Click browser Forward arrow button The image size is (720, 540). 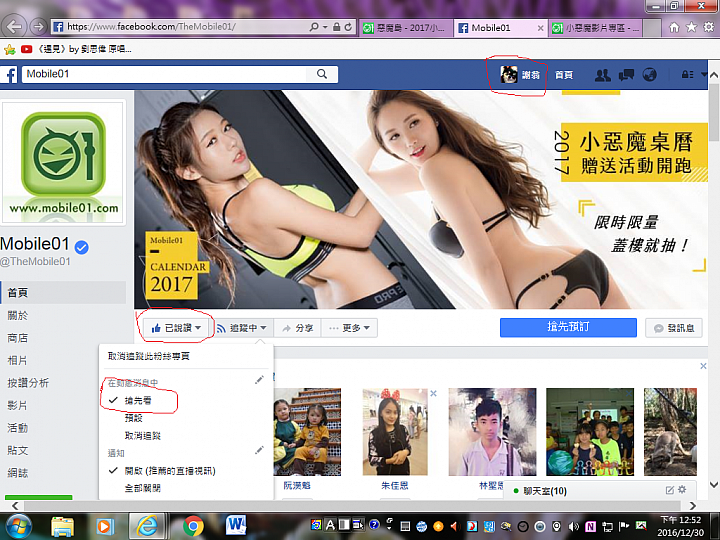(x=39, y=27)
